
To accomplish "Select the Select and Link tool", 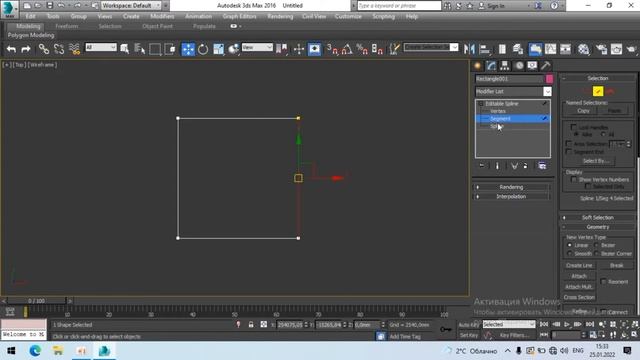I will click(44, 49).
